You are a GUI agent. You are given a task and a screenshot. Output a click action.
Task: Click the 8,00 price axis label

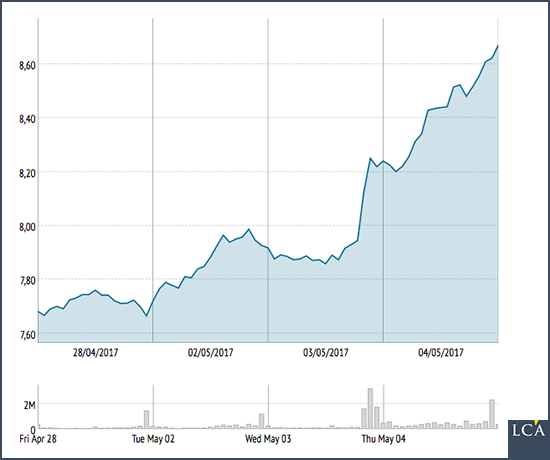pos(27,227)
